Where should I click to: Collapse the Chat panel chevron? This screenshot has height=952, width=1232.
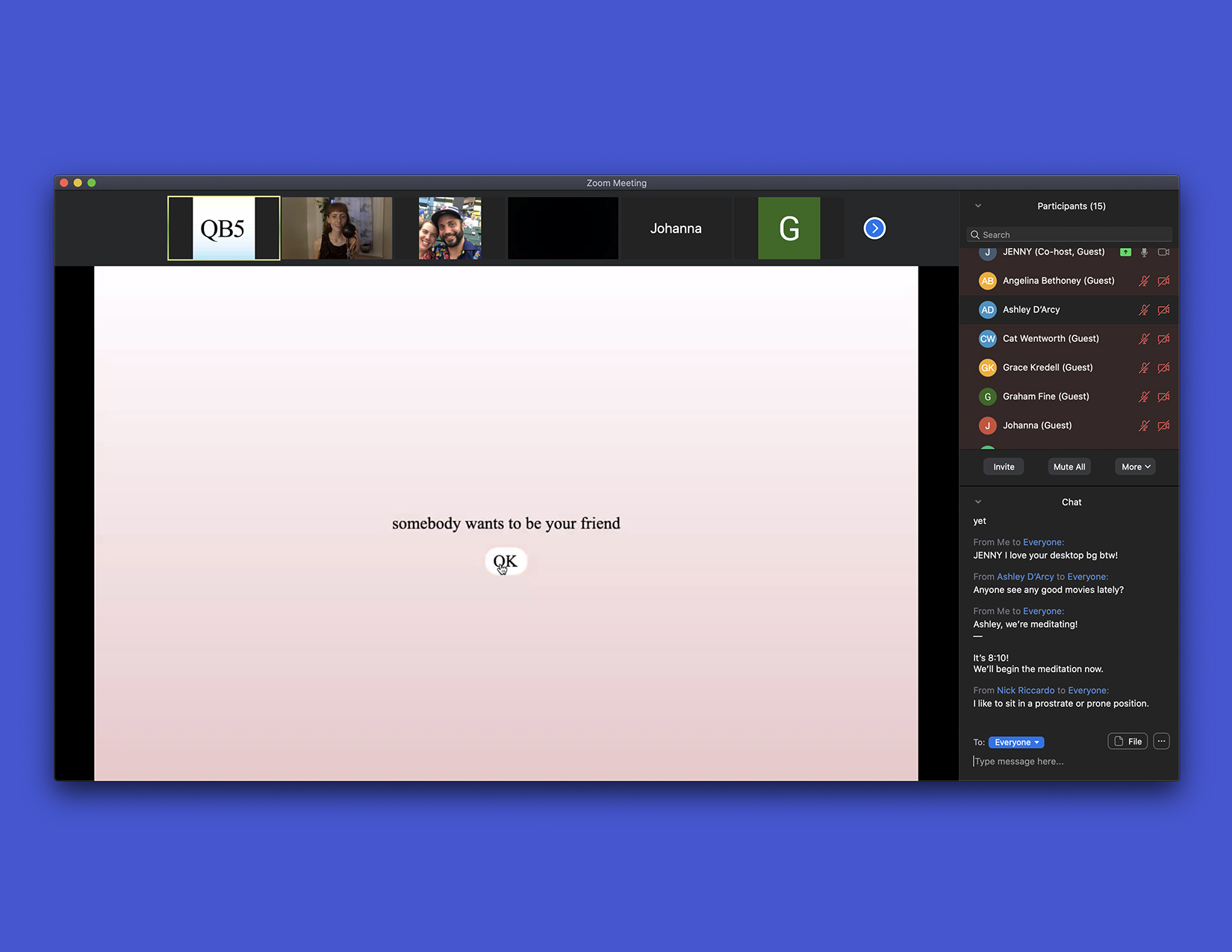click(x=978, y=502)
